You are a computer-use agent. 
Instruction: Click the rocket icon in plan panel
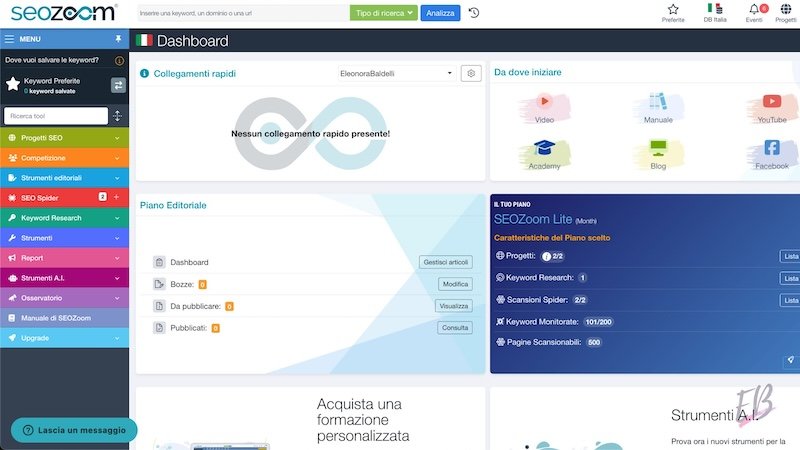click(x=790, y=360)
